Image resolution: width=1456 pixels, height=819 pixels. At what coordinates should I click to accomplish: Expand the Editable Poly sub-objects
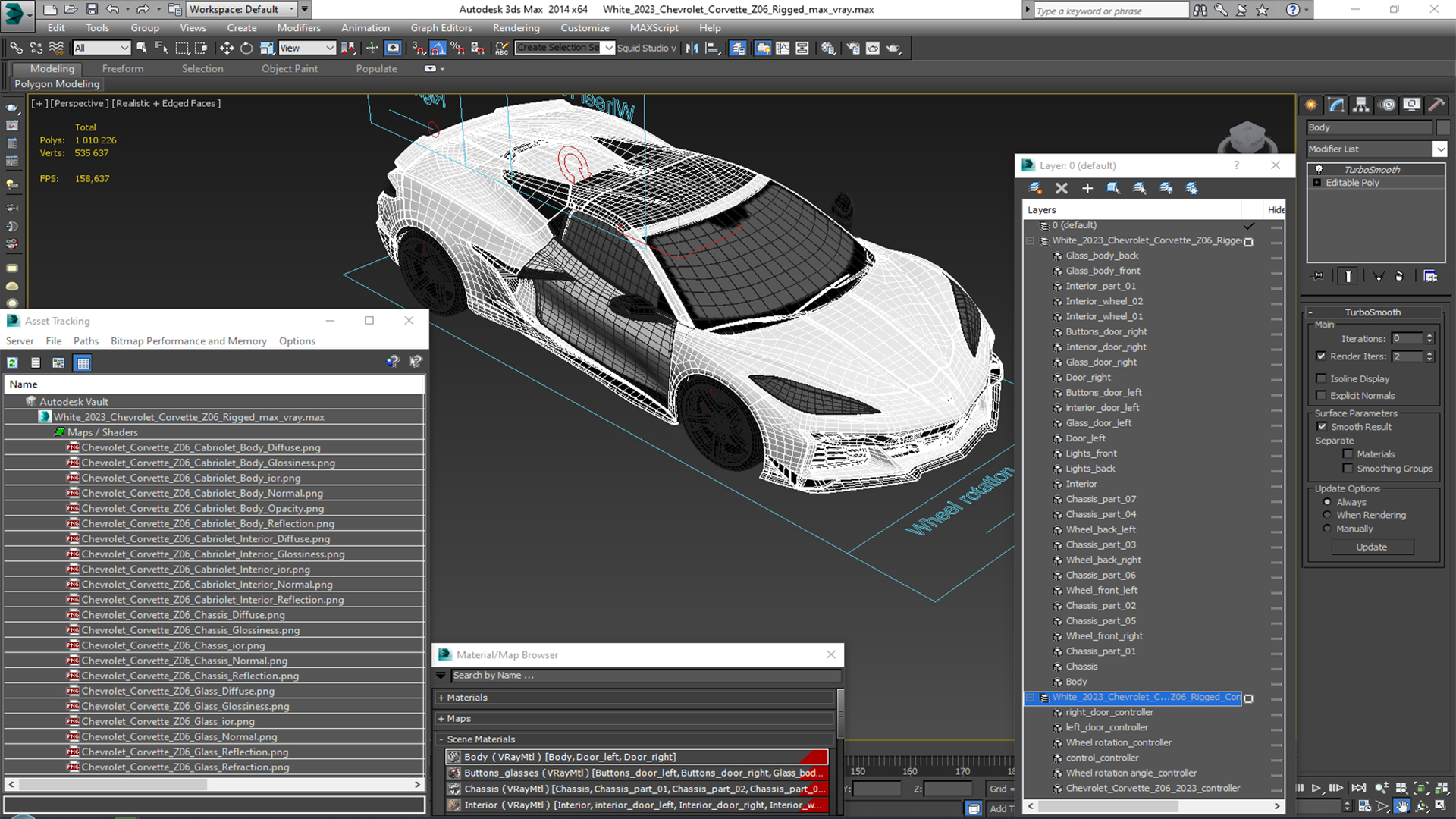pos(1317,183)
